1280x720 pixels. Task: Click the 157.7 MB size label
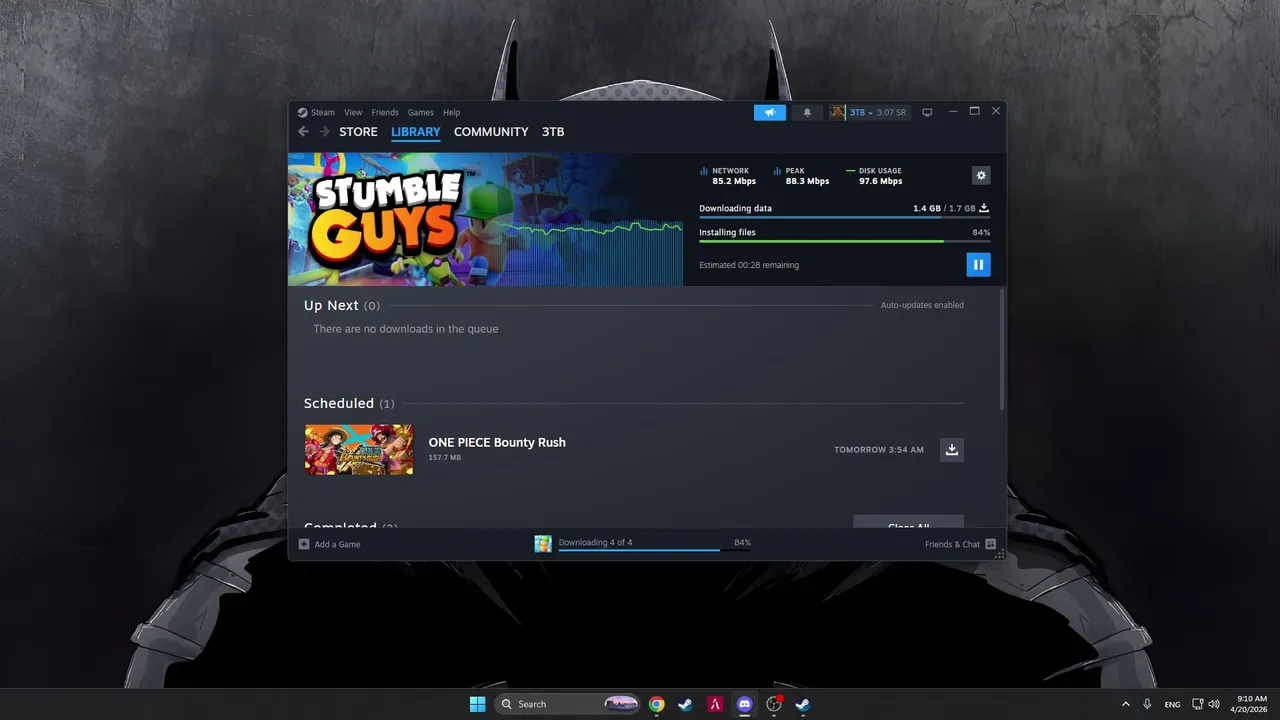445,457
